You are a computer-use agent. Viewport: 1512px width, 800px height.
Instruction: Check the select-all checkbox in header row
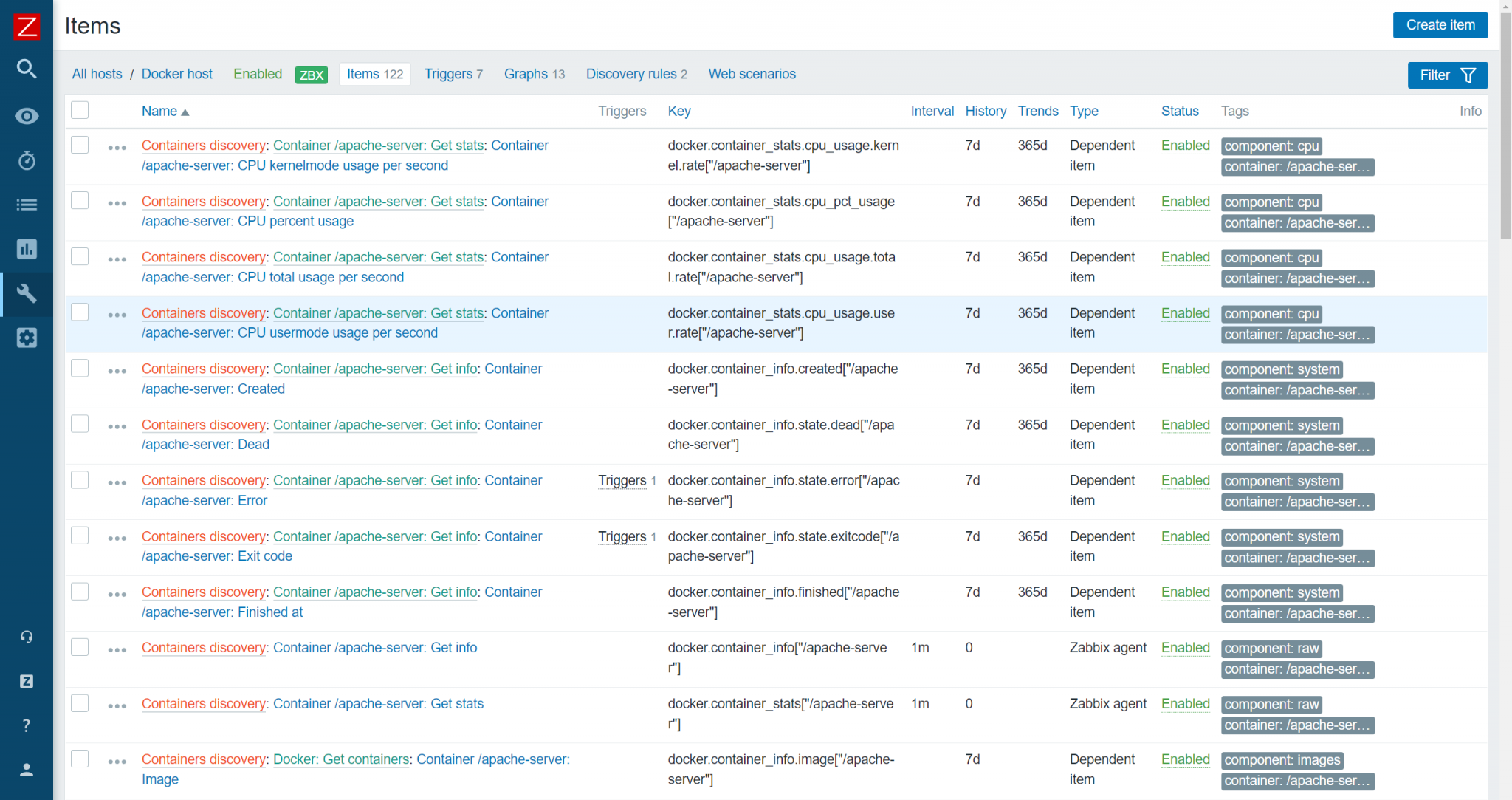pos(79,110)
